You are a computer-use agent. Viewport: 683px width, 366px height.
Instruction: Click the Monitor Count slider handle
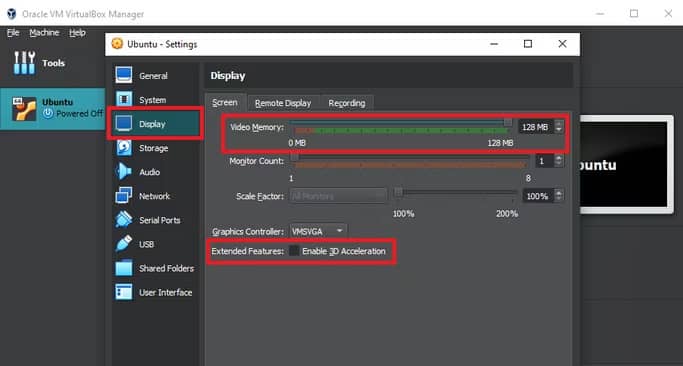click(295, 156)
